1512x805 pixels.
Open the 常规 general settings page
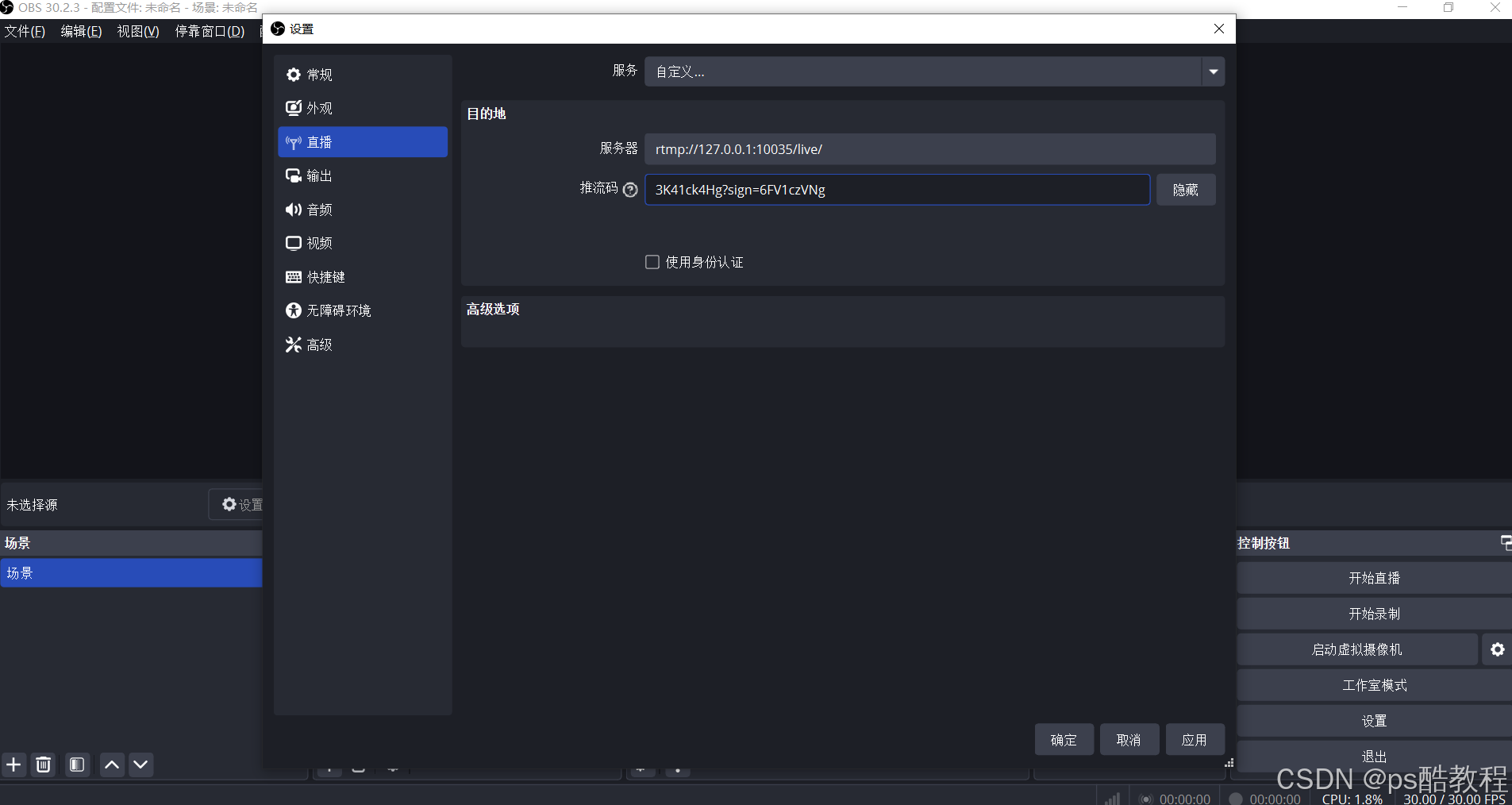[363, 75]
